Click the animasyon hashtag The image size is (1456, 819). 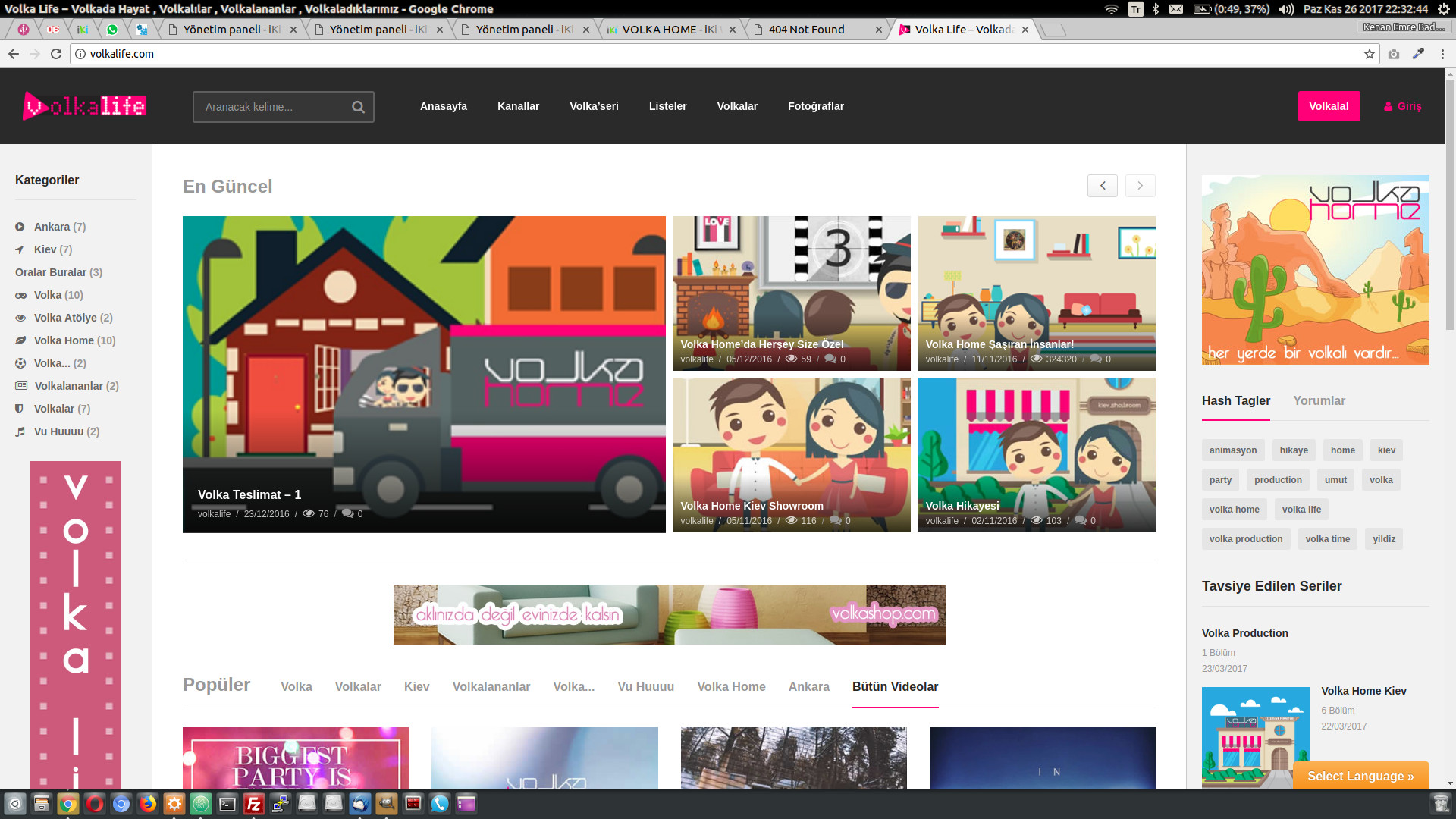1233,450
